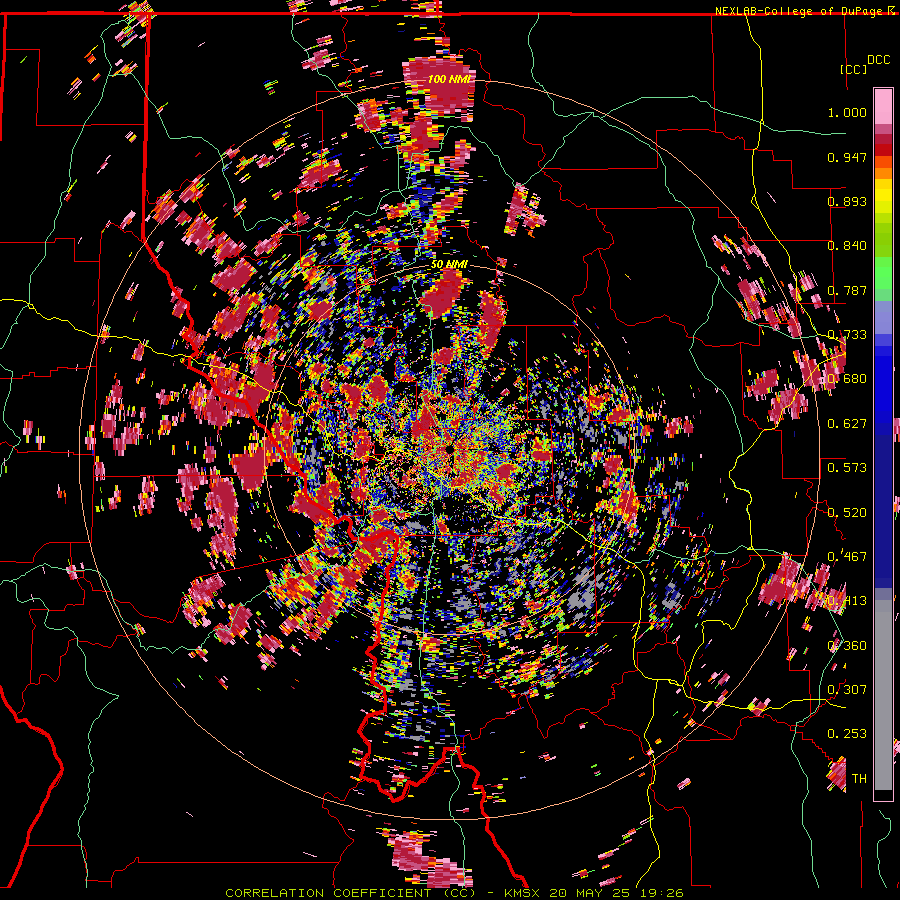Click the TH legend label
This screenshot has width=900, height=900.
pyautogui.click(x=859, y=779)
